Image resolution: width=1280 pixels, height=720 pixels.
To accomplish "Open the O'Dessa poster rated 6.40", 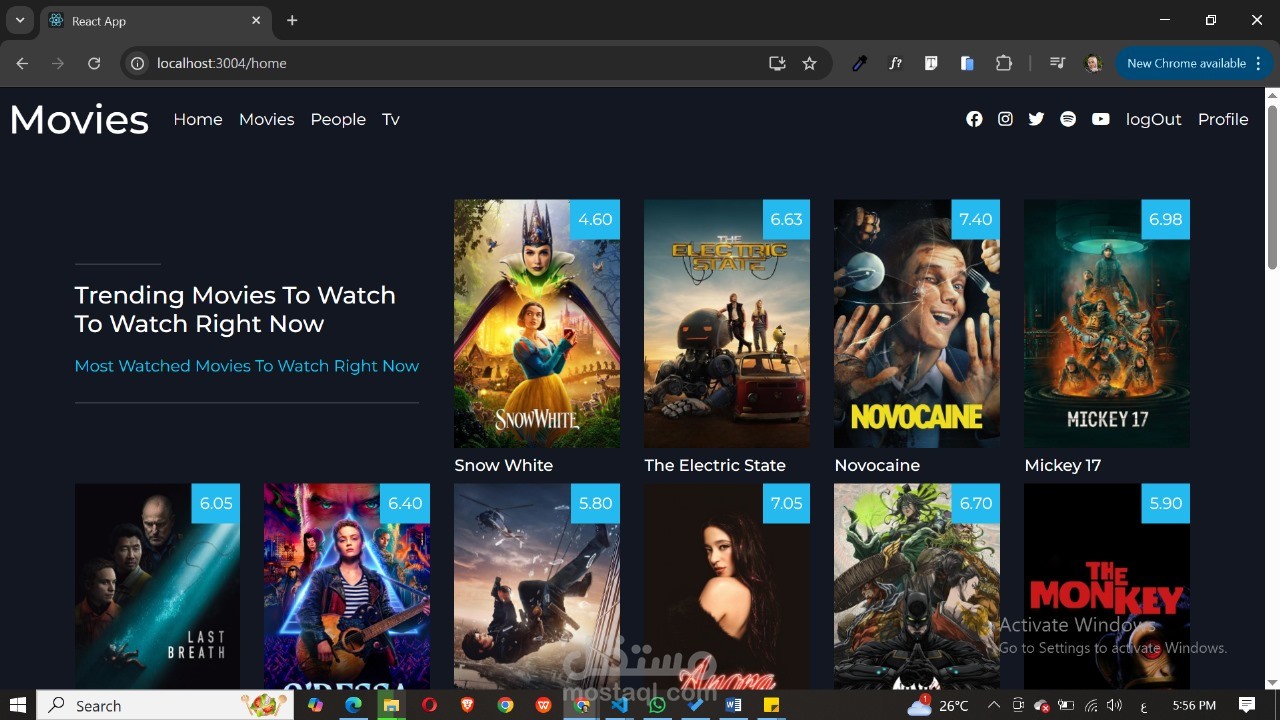I will coord(347,586).
